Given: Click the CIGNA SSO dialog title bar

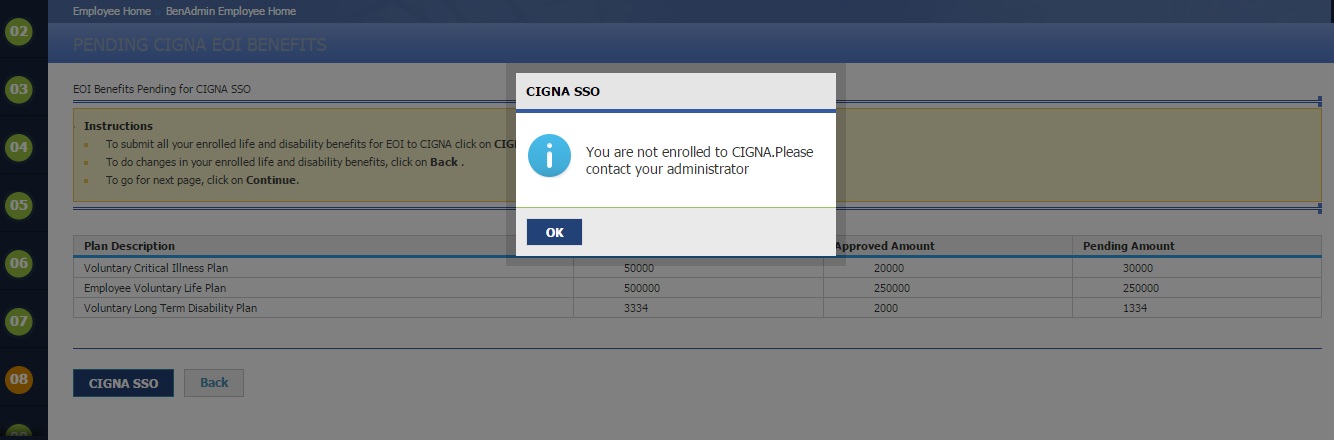Looking at the screenshot, I should pos(675,91).
